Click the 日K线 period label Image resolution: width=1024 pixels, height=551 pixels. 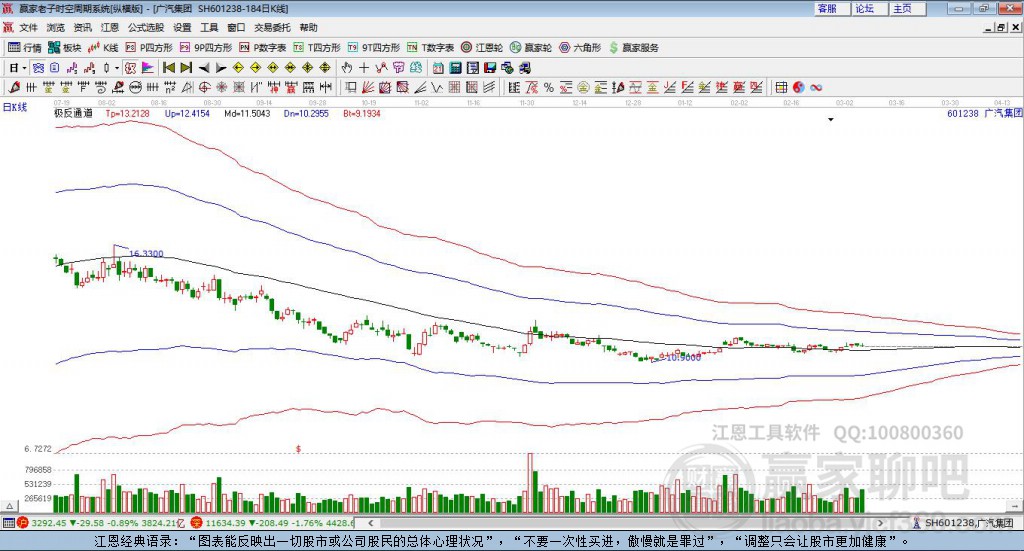(x=15, y=108)
